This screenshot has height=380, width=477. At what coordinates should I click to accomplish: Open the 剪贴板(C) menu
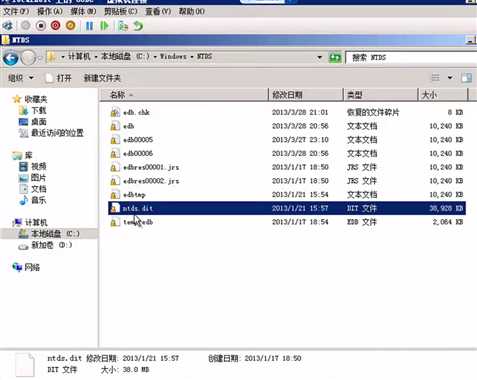pyautogui.click(x=121, y=12)
